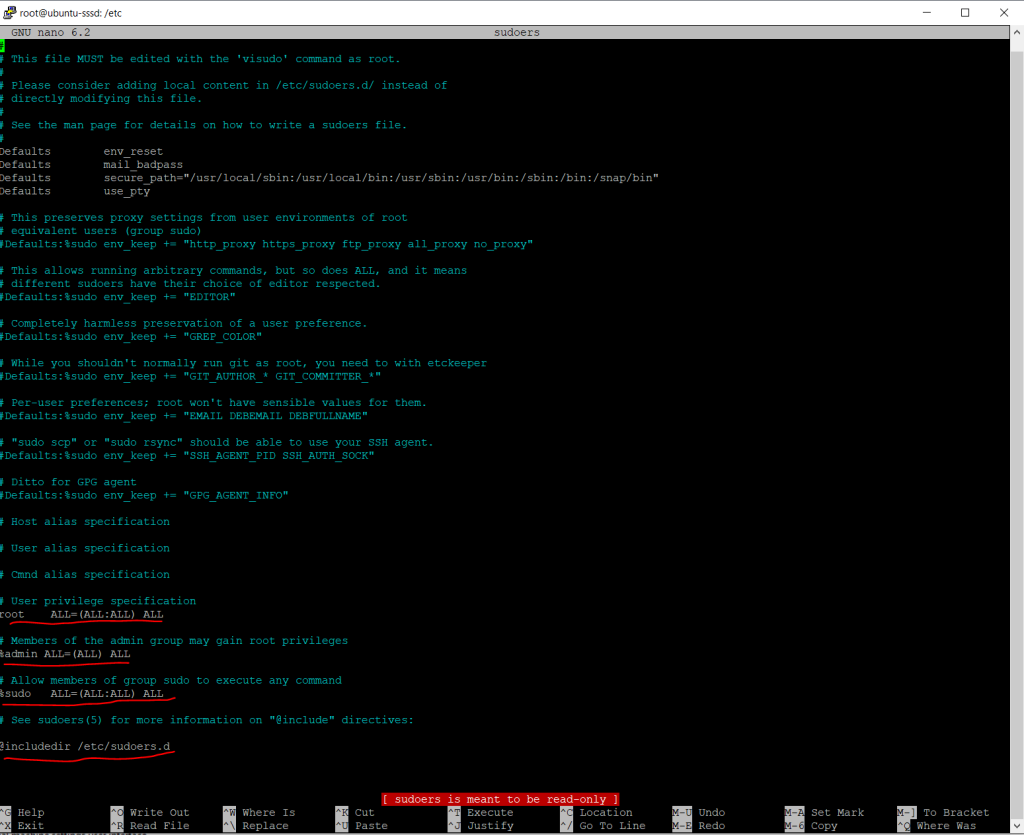
Task: Click the 'Defaults mail_badpass' line
Action: pos(91,165)
